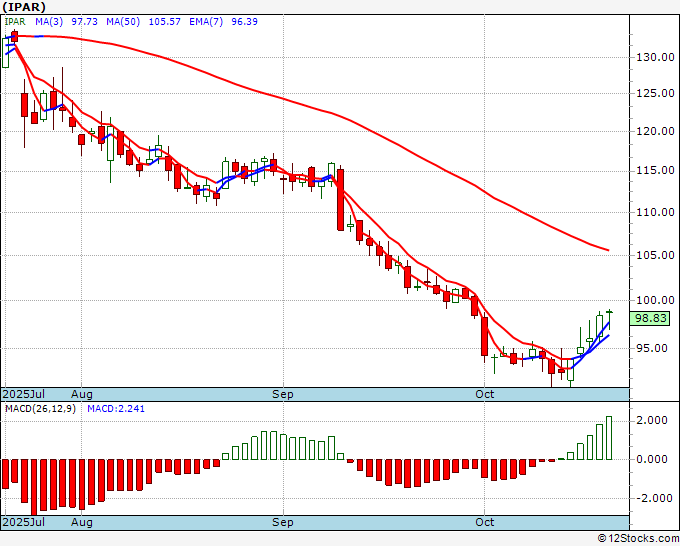Screen dimensions: 680x546
Task: Click the MA(3) value 97.73
Action: pos(84,21)
